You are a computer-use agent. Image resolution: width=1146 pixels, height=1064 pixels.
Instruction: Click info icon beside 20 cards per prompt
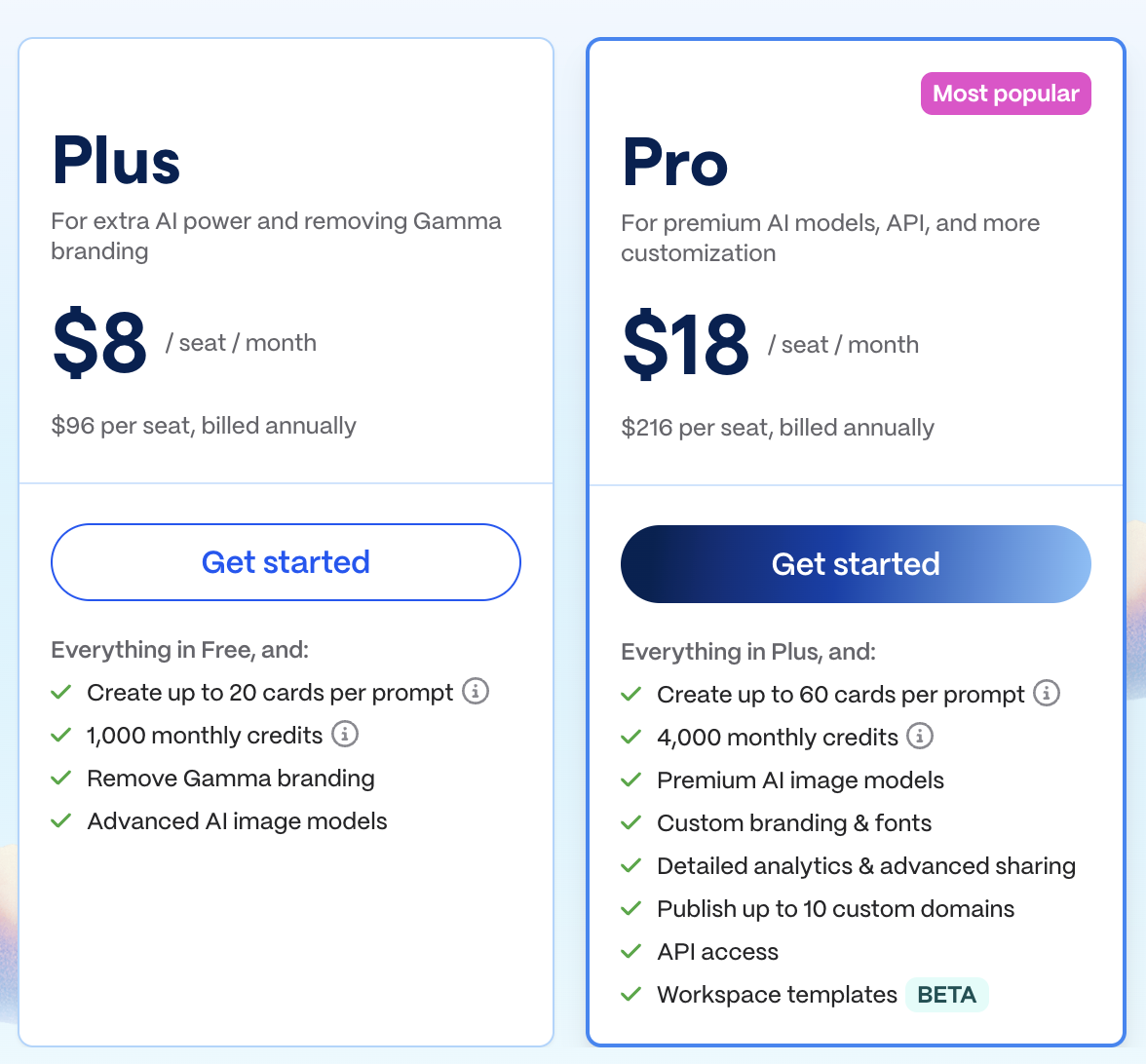pyautogui.click(x=476, y=692)
